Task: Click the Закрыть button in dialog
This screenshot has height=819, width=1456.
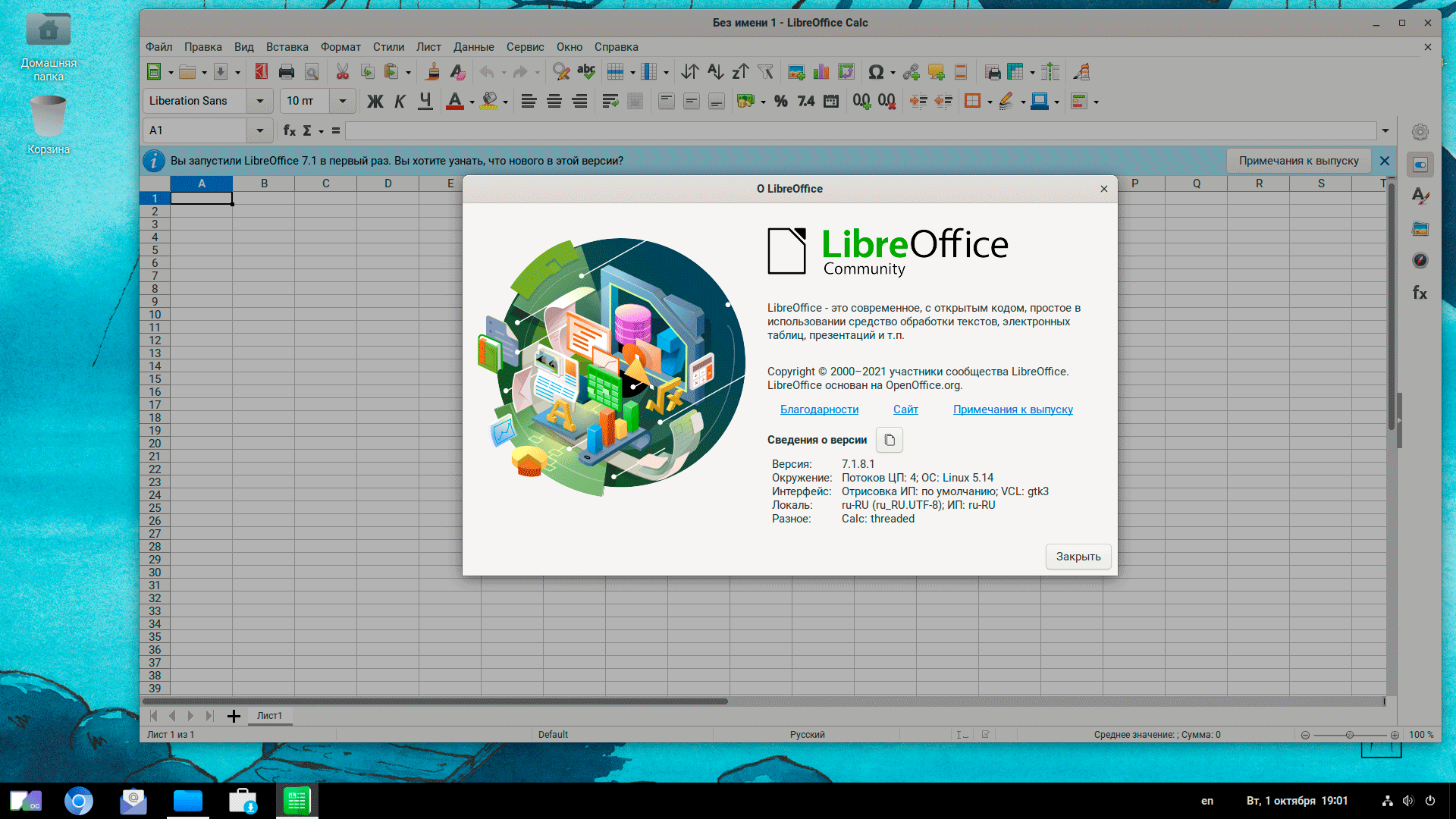Action: point(1079,556)
